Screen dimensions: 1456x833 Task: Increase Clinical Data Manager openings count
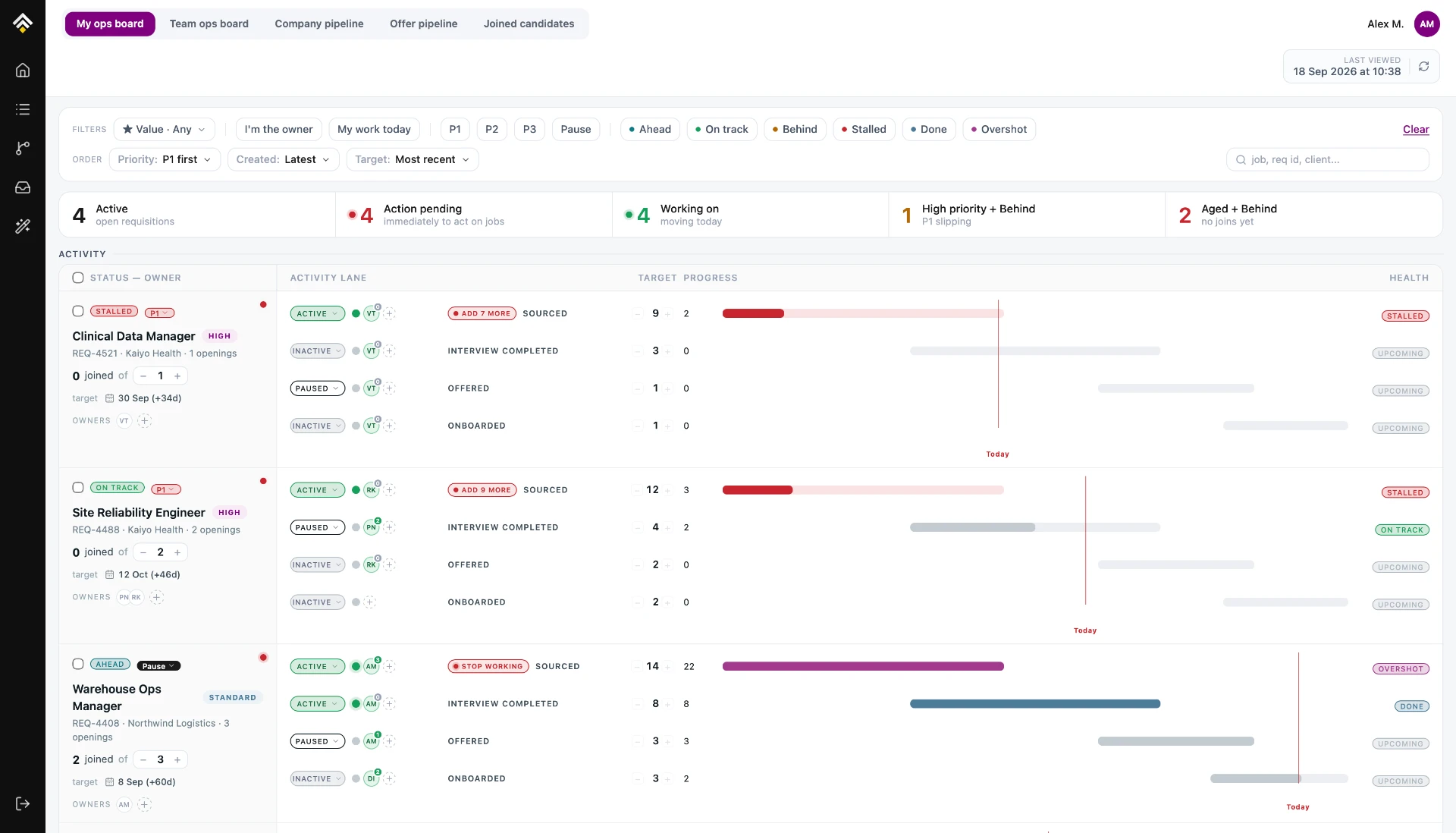point(177,376)
